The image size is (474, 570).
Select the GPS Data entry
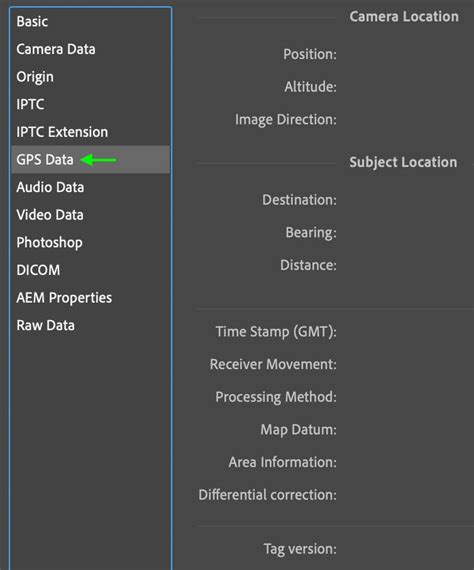tap(91, 160)
